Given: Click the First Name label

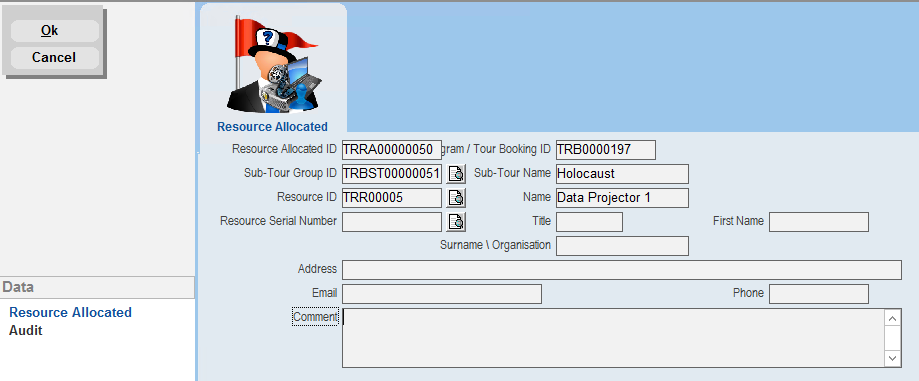Looking at the screenshot, I should (x=738, y=221).
